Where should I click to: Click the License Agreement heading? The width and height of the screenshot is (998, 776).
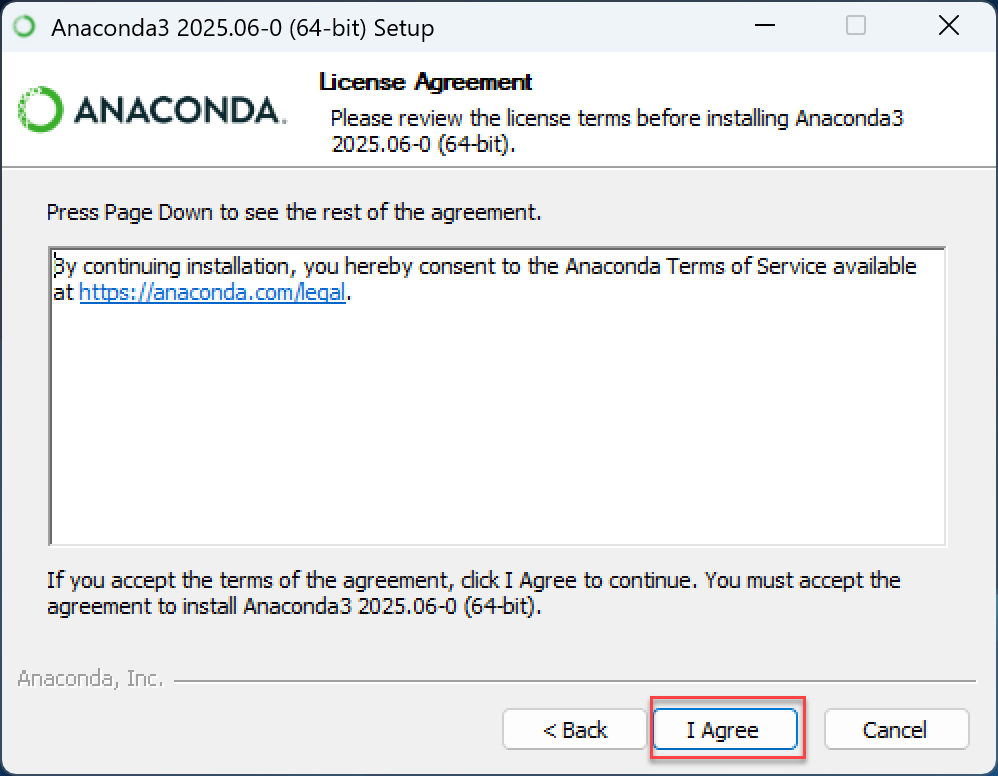pyautogui.click(x=425, y=81)
